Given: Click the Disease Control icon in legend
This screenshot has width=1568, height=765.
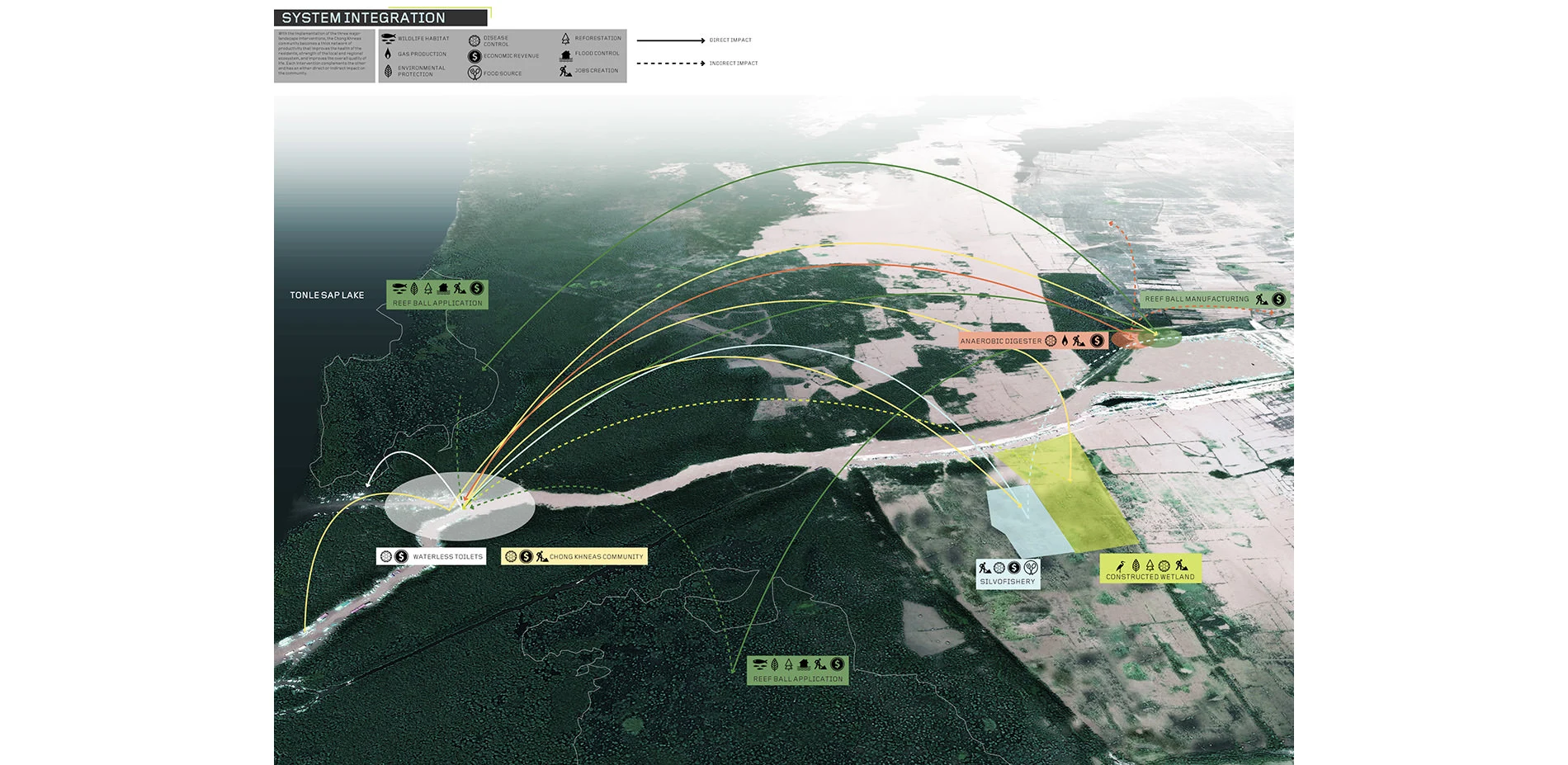Looking at the screenshot, I should [475, 40].
